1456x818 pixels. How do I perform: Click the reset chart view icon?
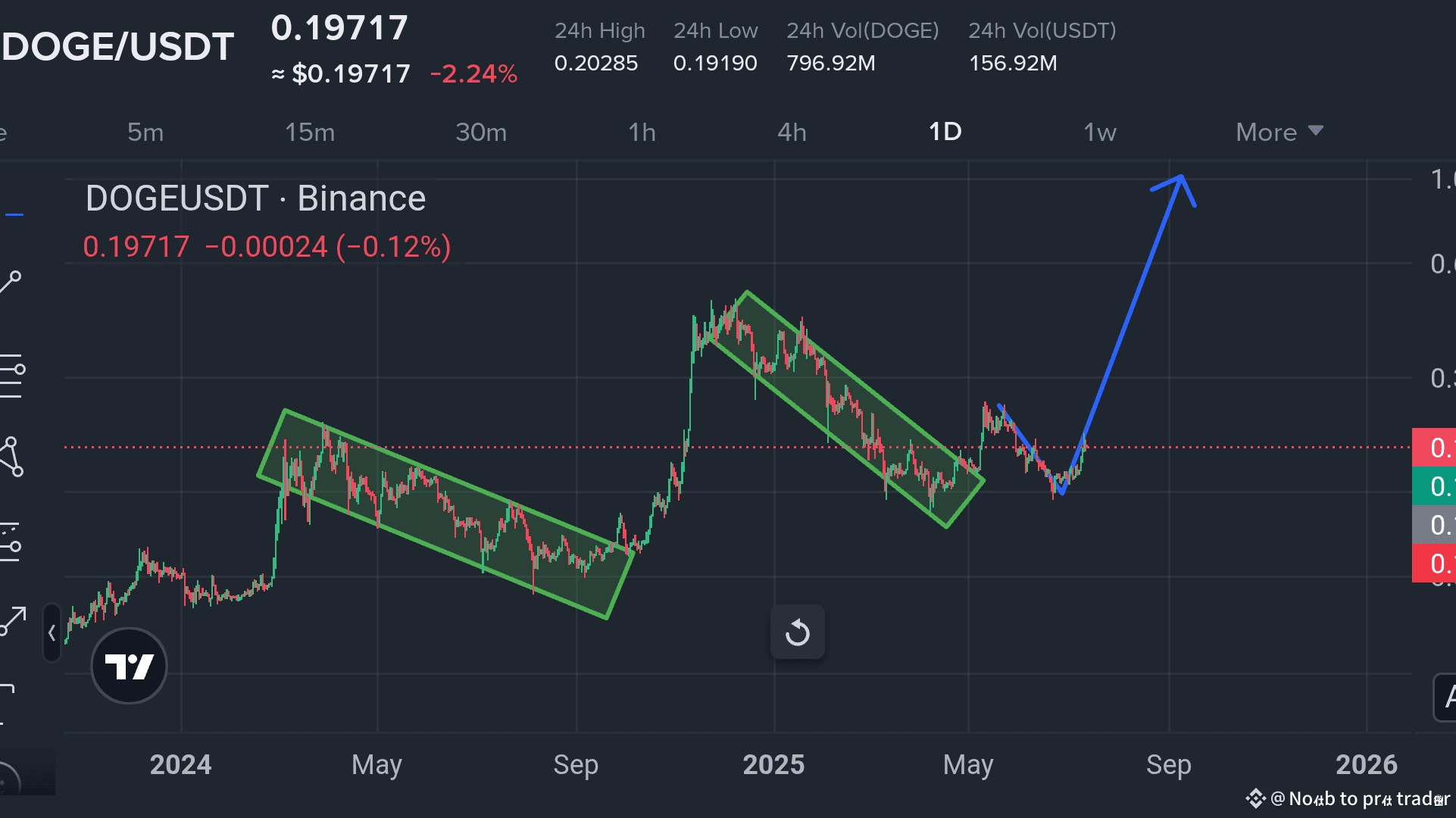point(797,632)
